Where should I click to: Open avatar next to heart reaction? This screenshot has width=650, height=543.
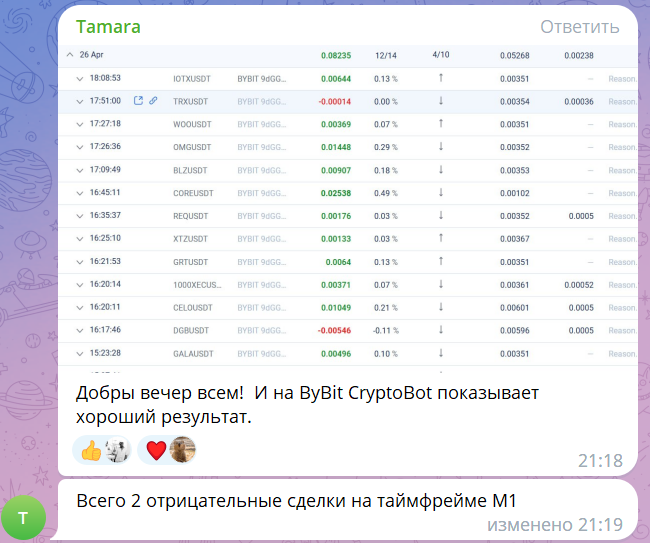[182, 450]
